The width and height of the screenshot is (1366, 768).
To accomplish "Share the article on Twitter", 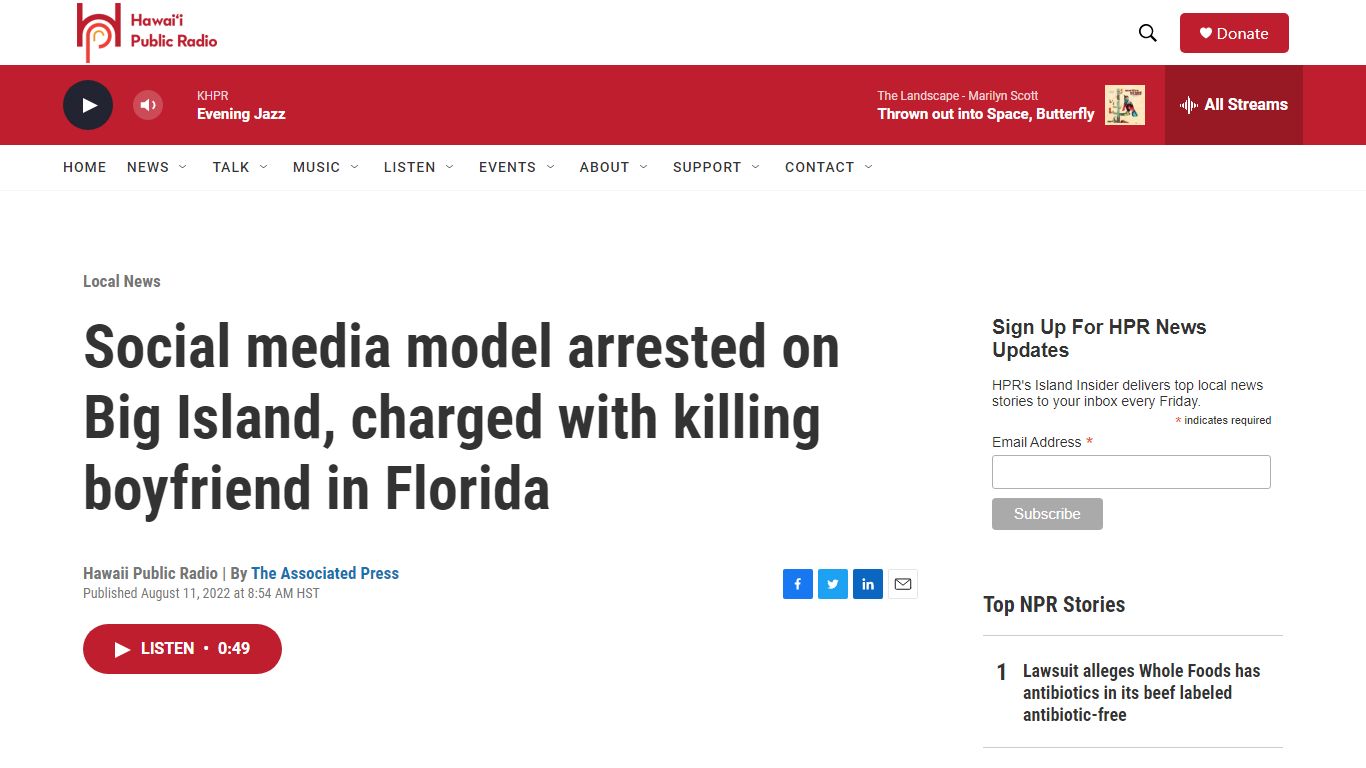I will click(x=833, y=584).
